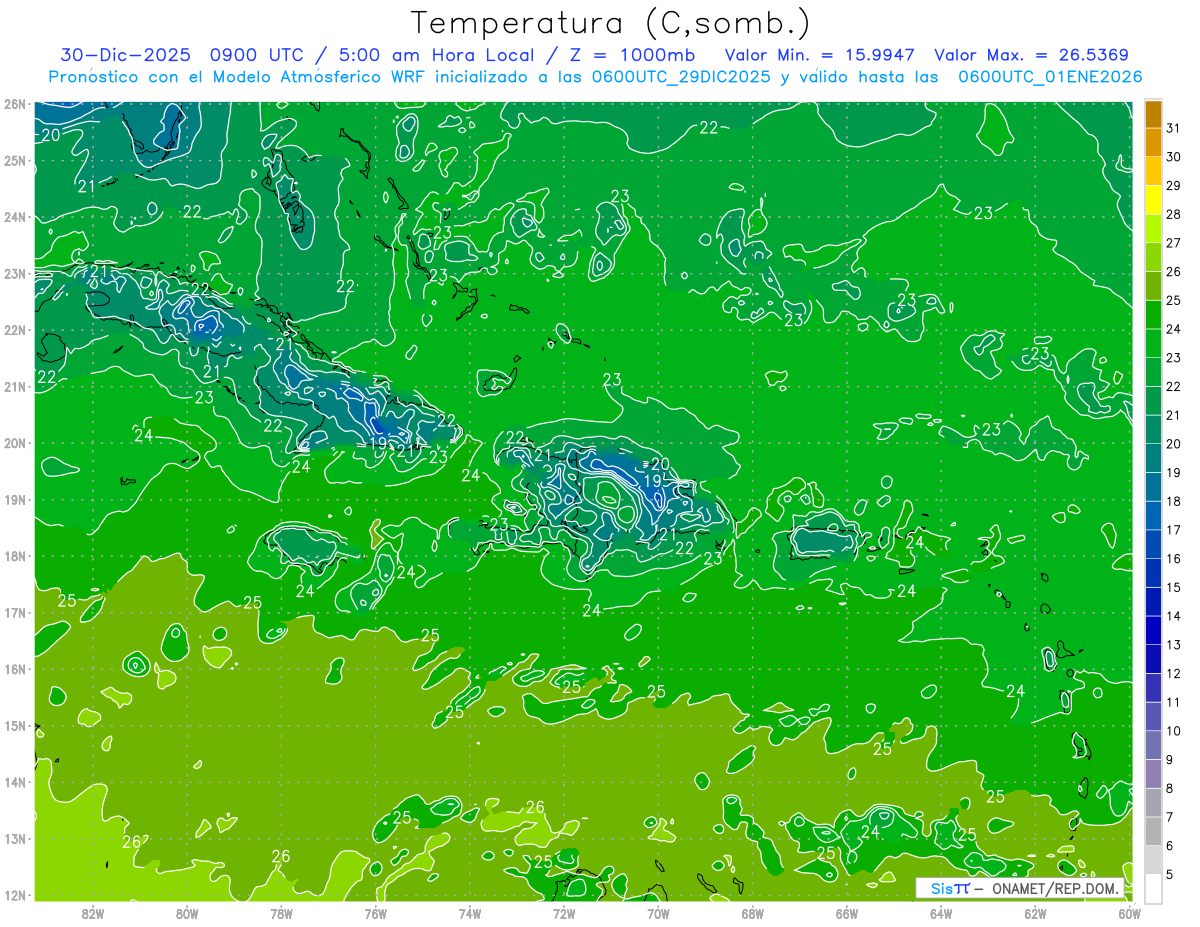This screenshot has height=927, width=1200.
Task: Click the "20N" latitude axis label
Action: pyautogui.click(x=15, y=443)
